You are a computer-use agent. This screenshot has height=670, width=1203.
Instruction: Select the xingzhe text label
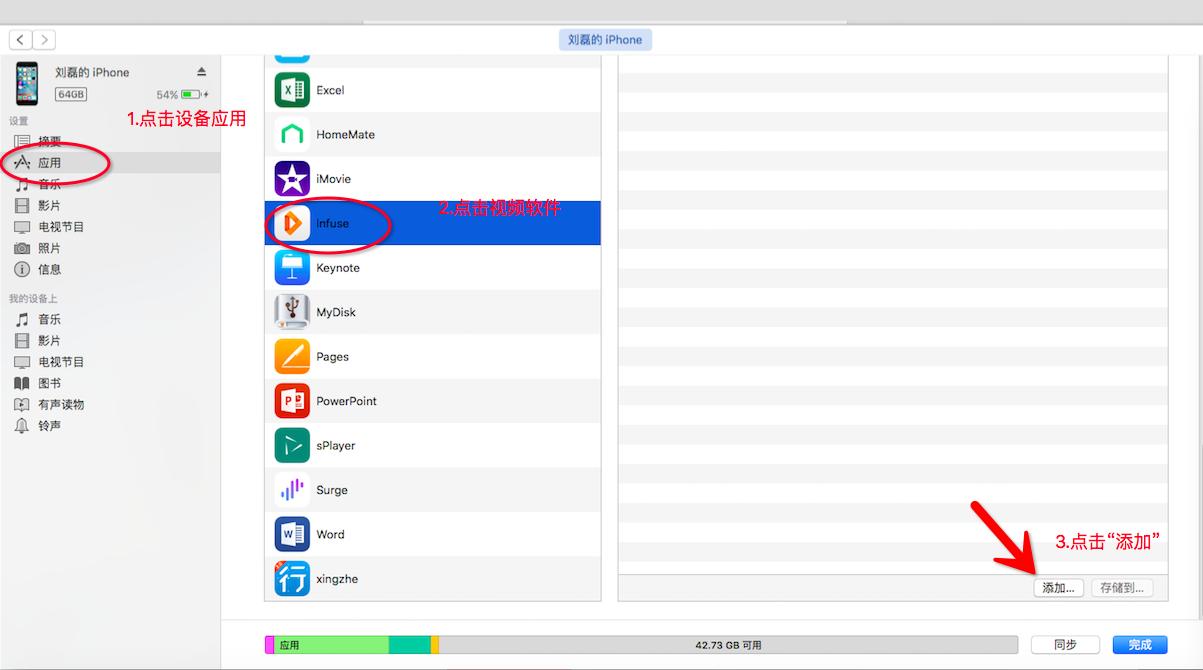coord(337,579)
